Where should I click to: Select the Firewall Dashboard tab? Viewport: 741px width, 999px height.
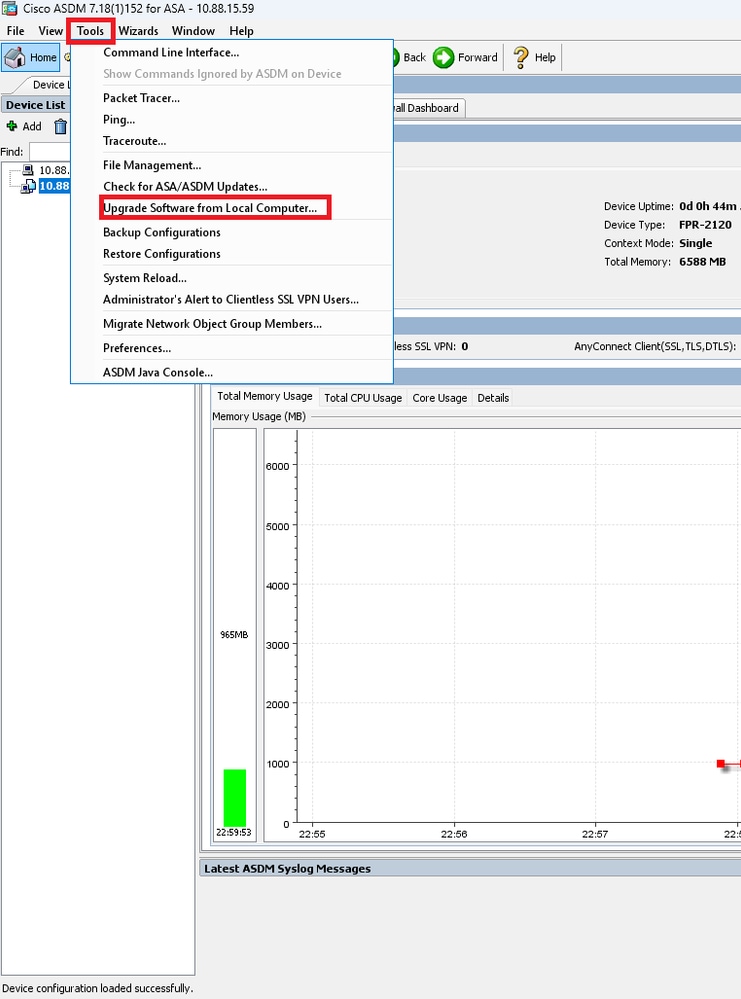coord(429,108)
